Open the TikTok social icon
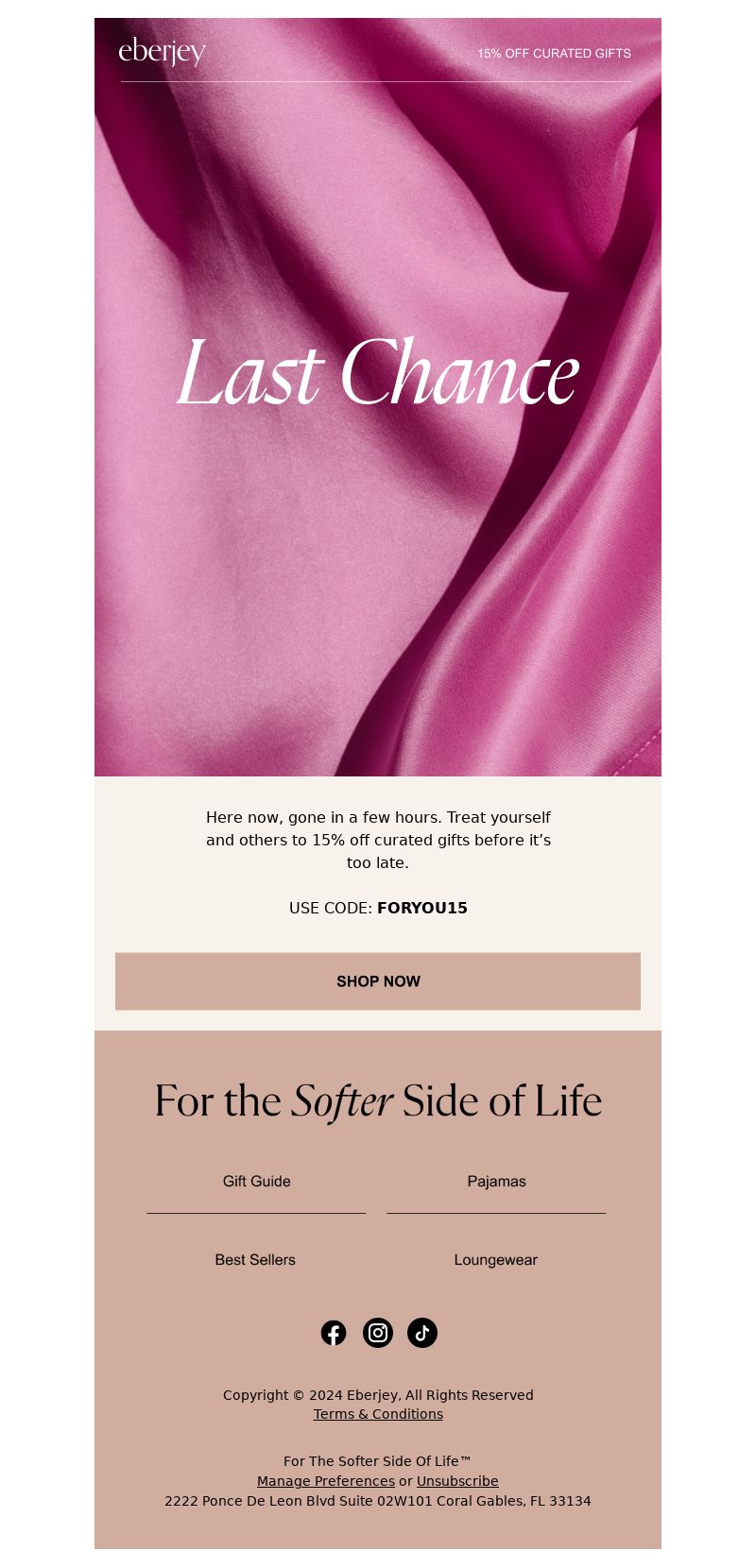This screenshot has width=756, height=1568. 422,1333
